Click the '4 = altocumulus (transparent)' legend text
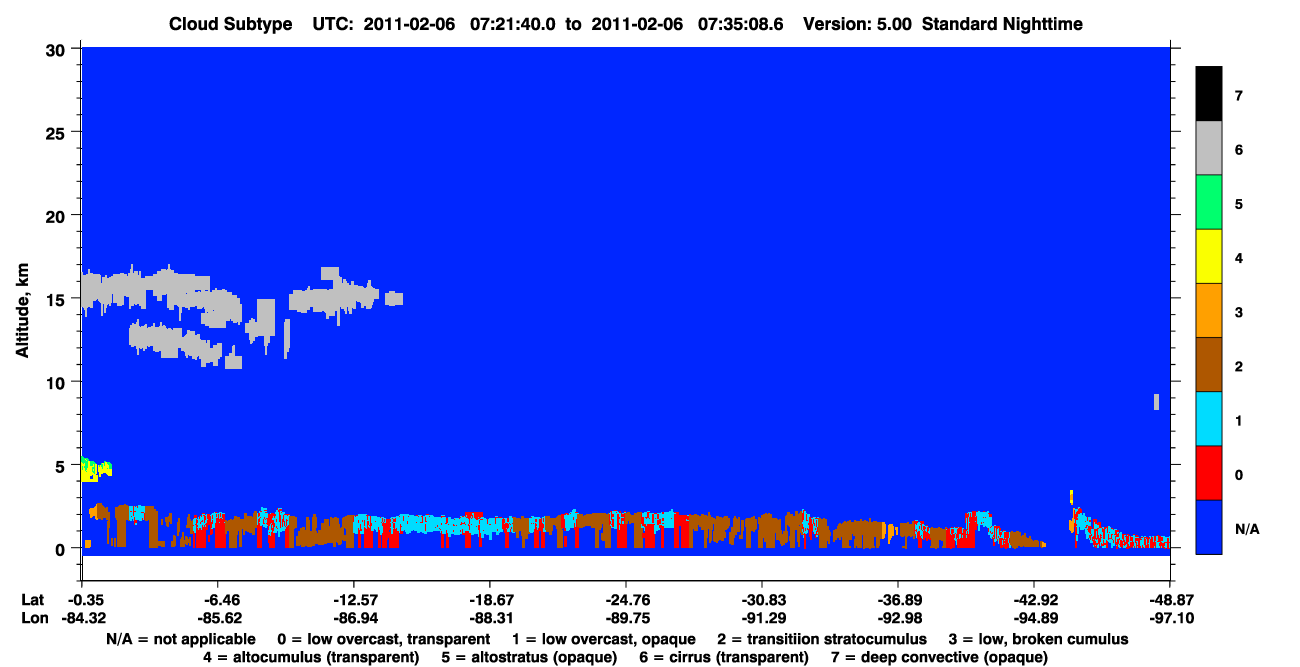 (310, 657)
